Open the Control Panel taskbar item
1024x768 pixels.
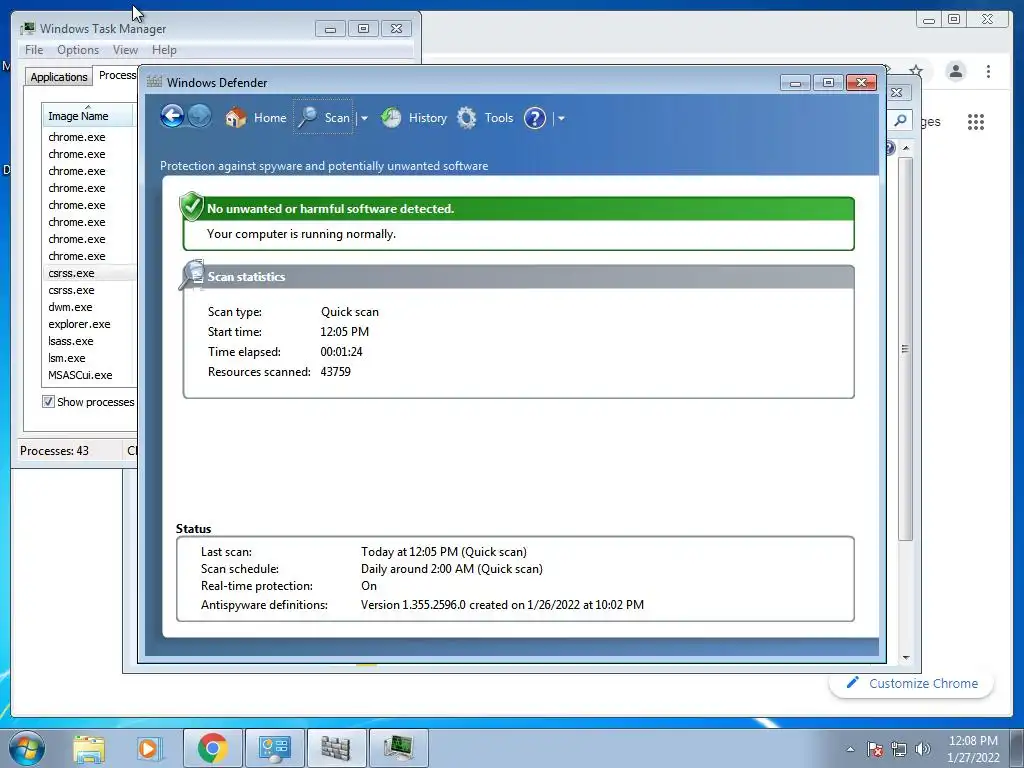pos(274,748)
